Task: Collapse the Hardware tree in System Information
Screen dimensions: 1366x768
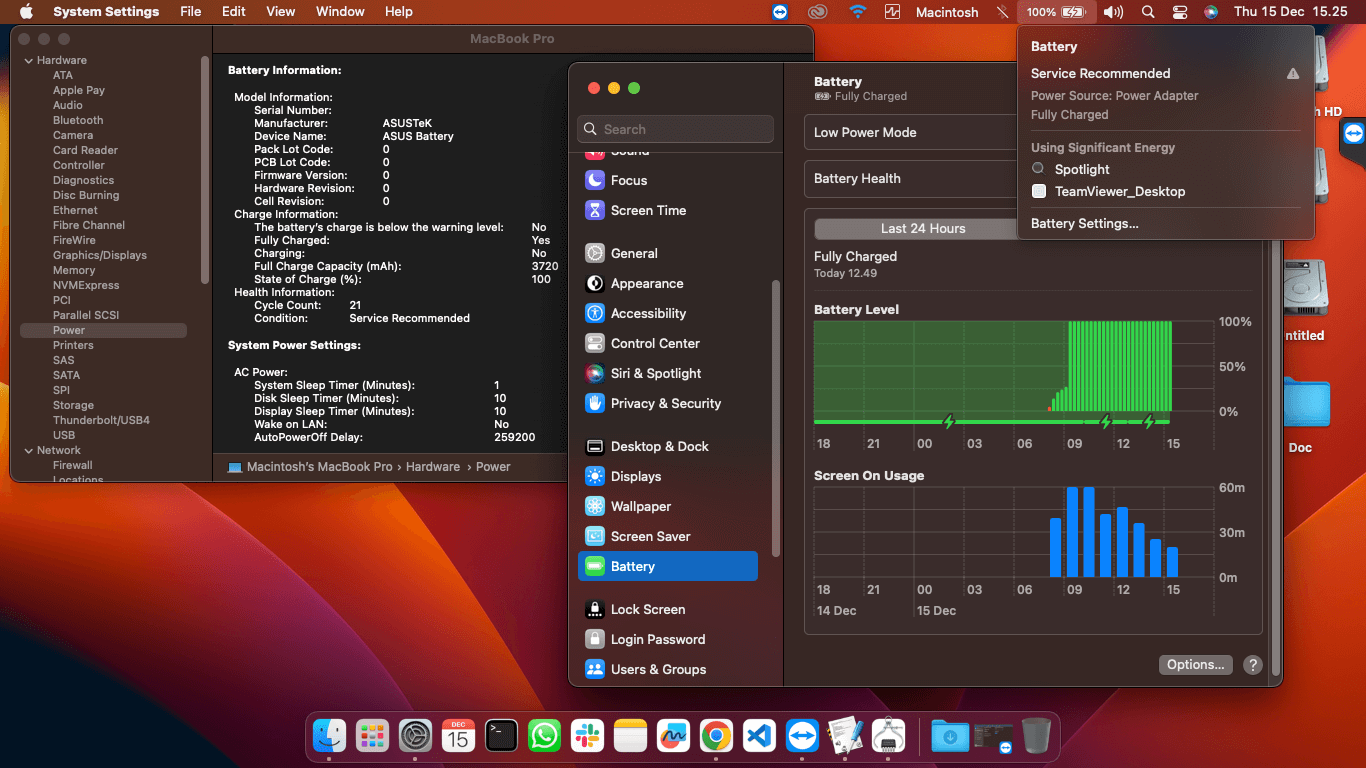Action: point(29,61)
